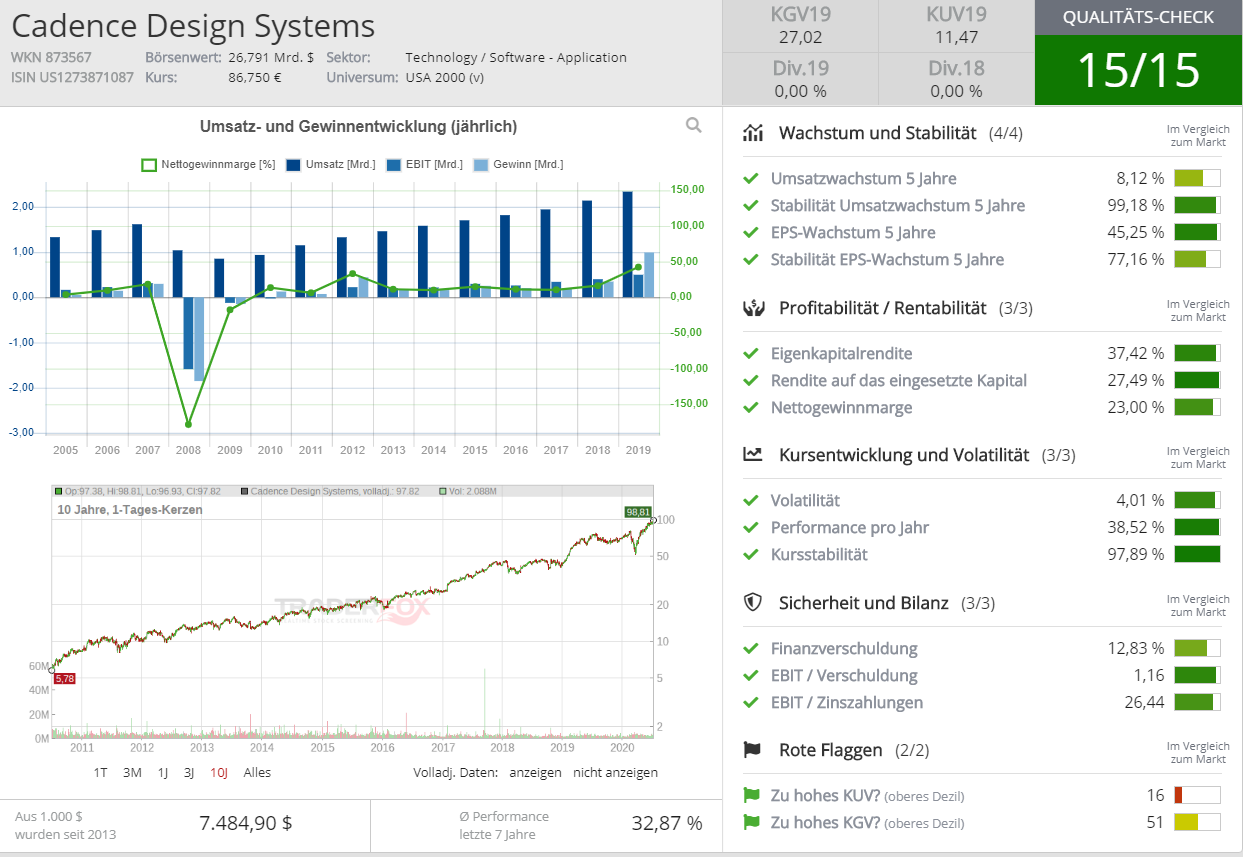This screenshot has height=857, width=1243.
Task: Click green flag beside Zu hohes KGV?
Action: tap(751, 823)
